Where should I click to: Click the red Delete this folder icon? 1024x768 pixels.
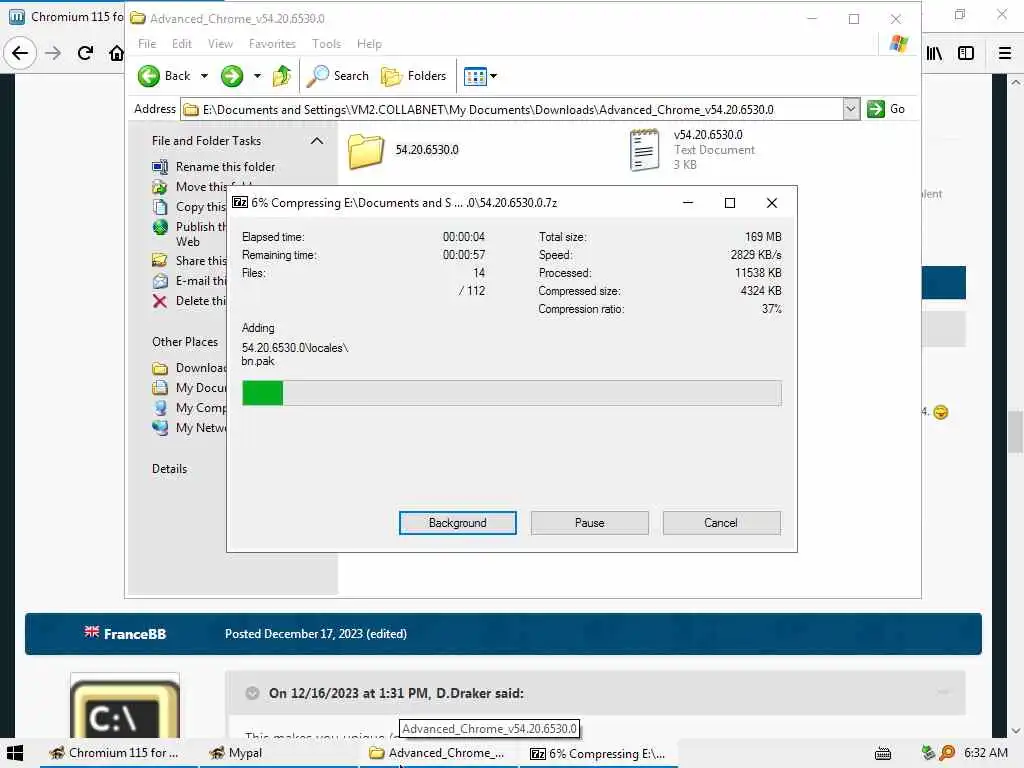(x=160, y=301)
